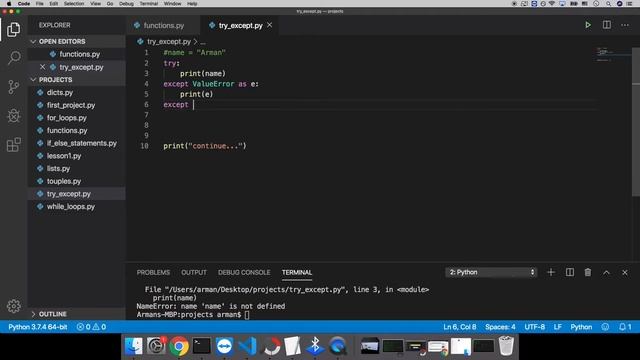Open the Source Control view
The image size is (640, 360).
[x=13, y=87]
